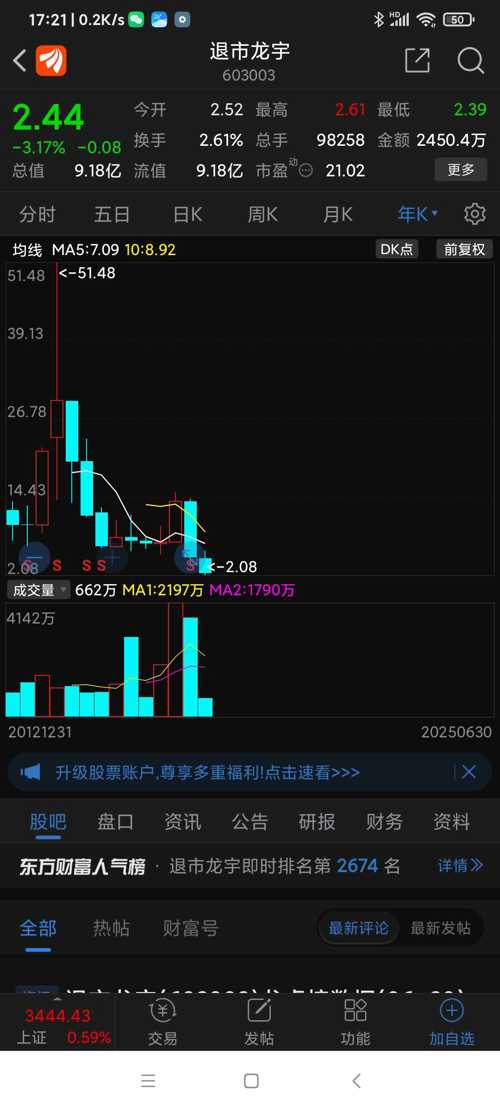The width and height of the screenshot is (500, 1111).
Task: Tap the 东方财富人气榜 label
Action: coord(82,865)
